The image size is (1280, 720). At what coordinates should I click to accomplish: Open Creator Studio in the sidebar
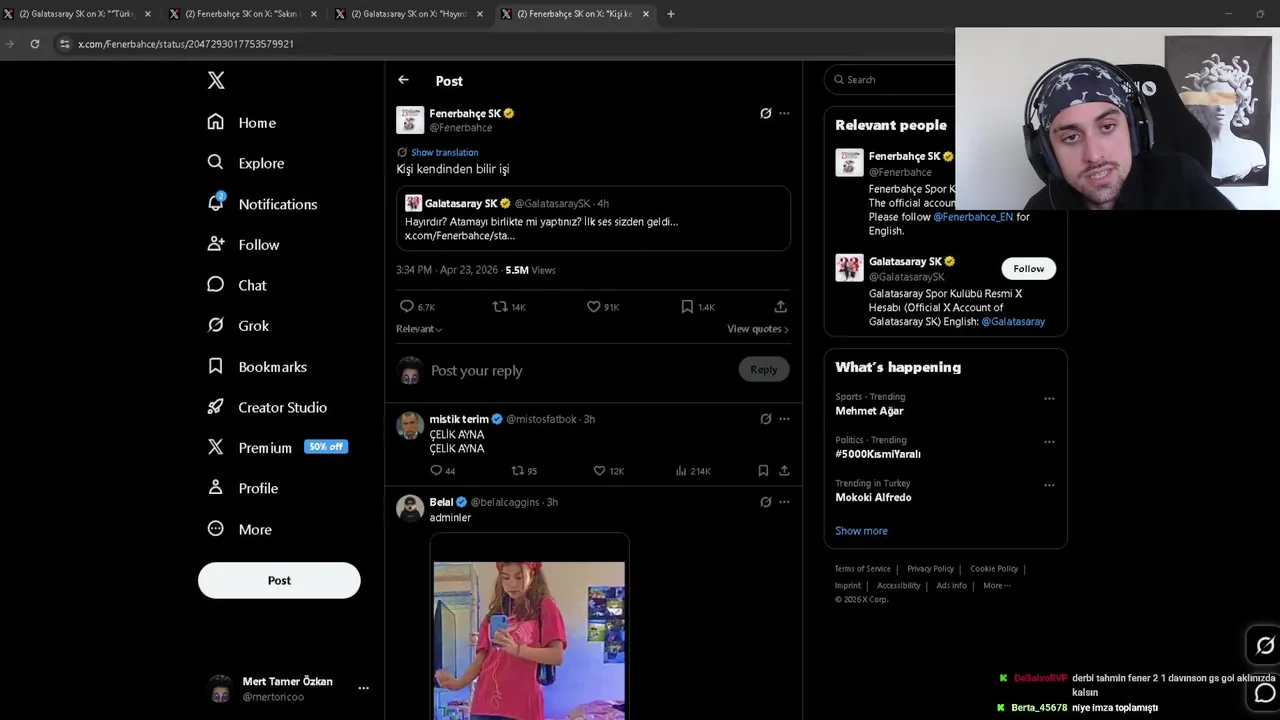tap(267, 407)
